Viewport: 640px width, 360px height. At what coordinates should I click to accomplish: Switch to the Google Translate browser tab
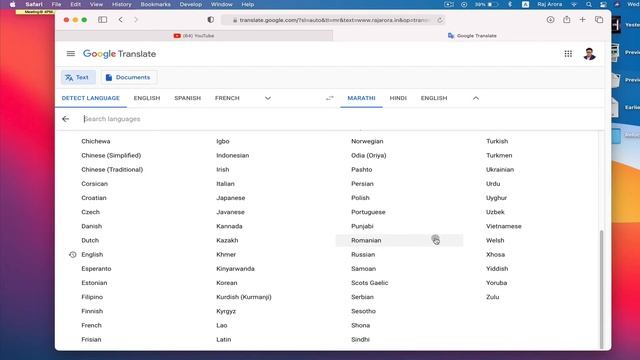(472, 36)
